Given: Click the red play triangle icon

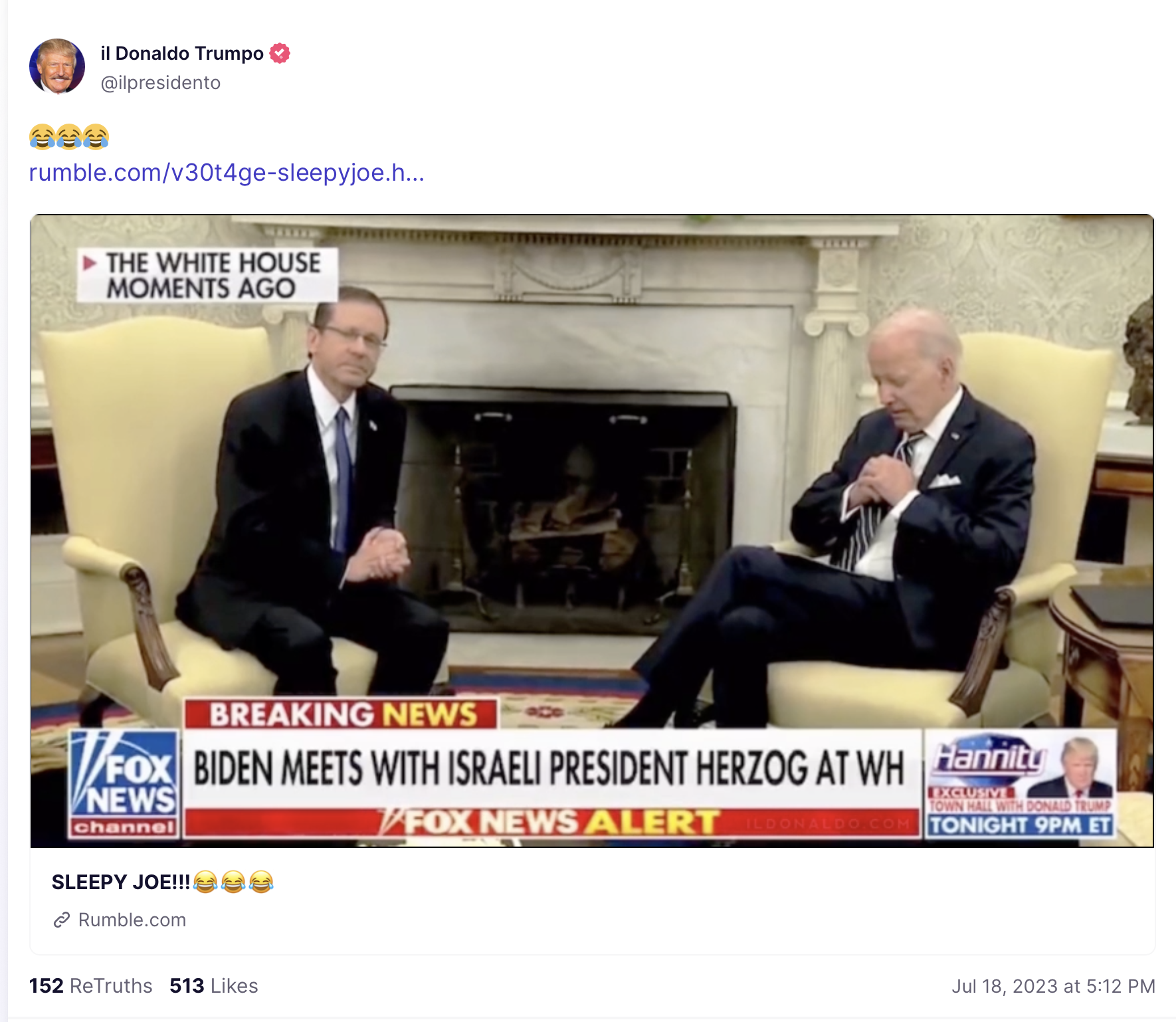Looking at the screenshot, I should pyautogui.click(x=90, y=263).
